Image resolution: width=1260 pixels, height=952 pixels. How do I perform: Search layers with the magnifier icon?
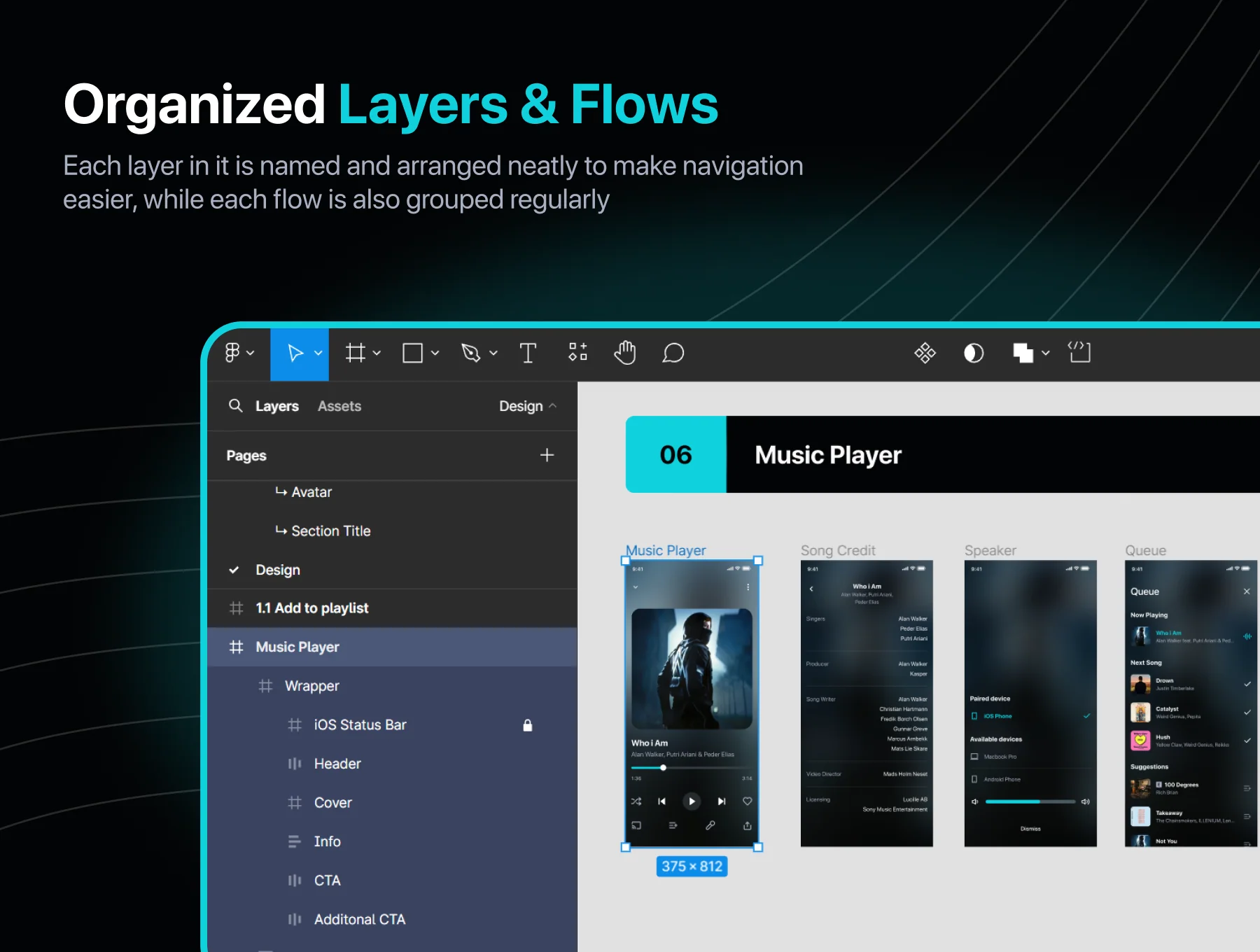[x=236, y=406]
